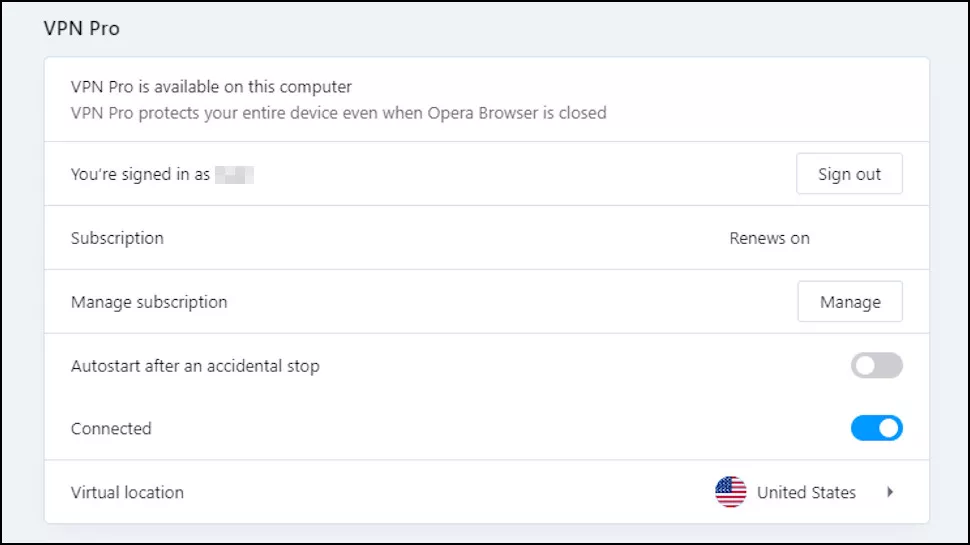This screenshot has width=970, height=545.
Task: Turn off the Connected VPN switch
Action: pos(876,429)
